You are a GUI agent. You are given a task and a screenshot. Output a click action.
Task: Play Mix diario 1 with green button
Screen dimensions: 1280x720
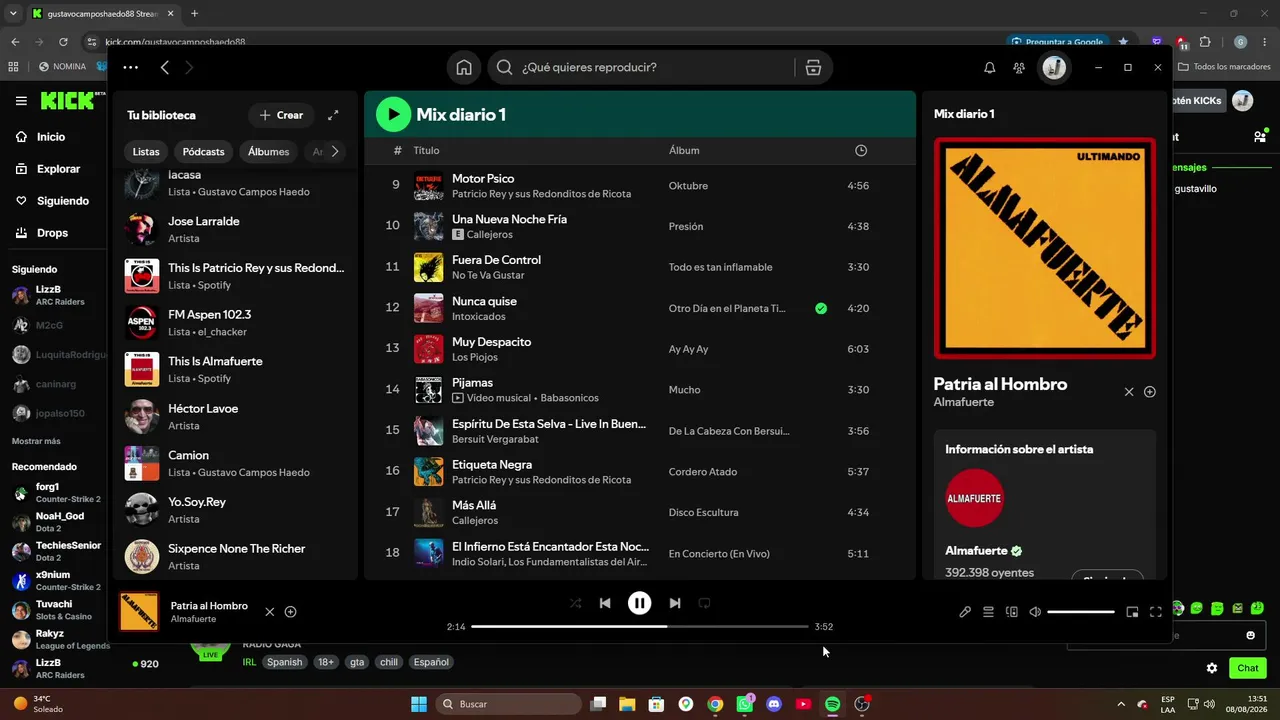coord(393,114)
